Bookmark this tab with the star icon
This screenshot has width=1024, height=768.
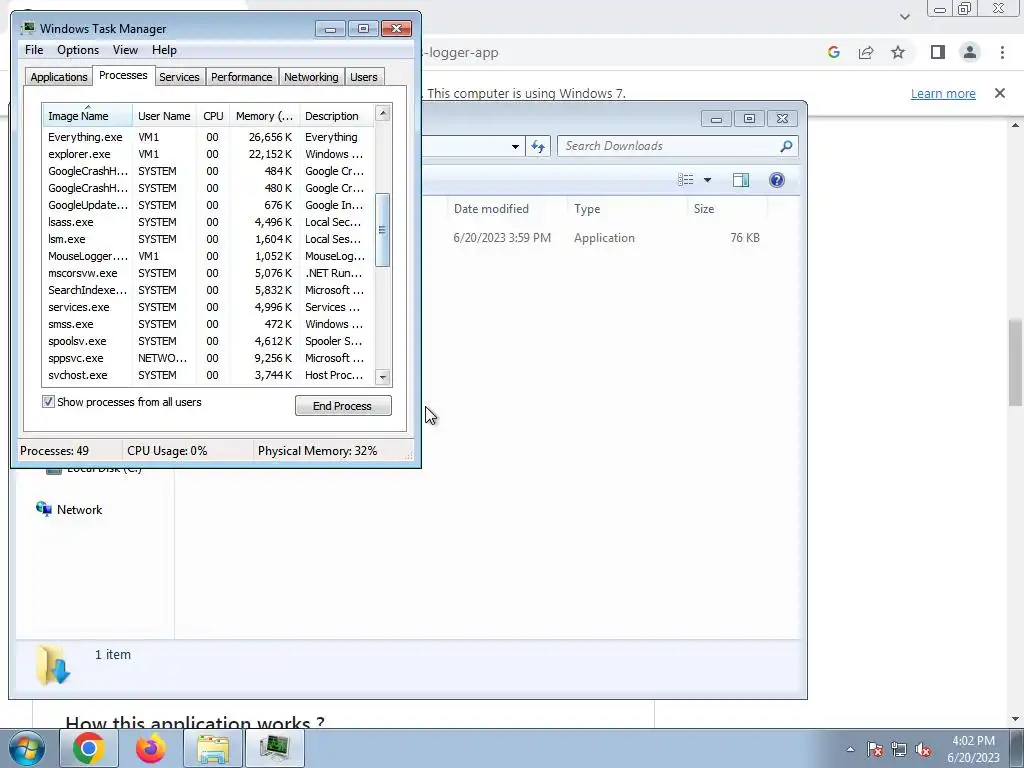pos(898,52)
